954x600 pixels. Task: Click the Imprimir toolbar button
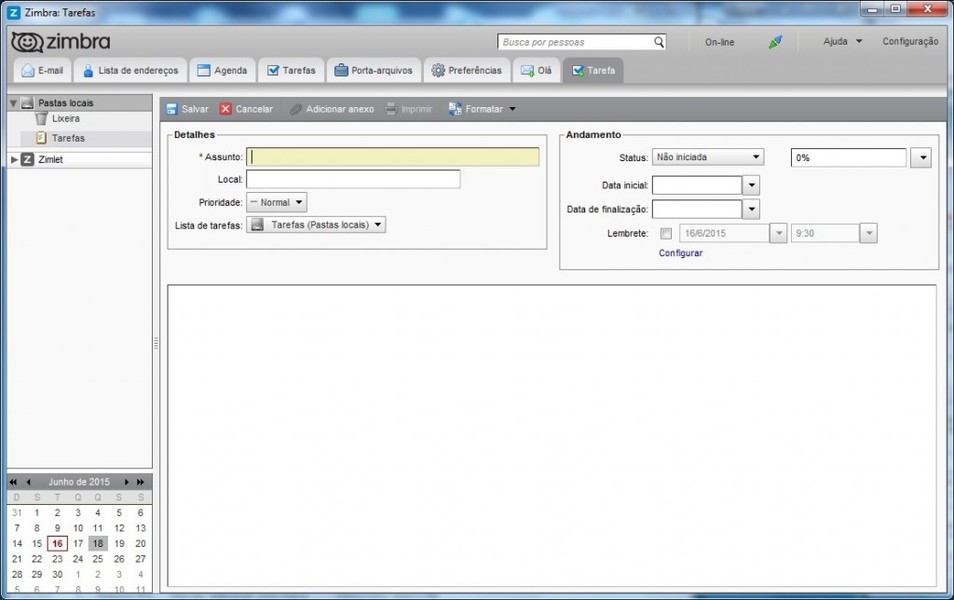click(409, 109)
